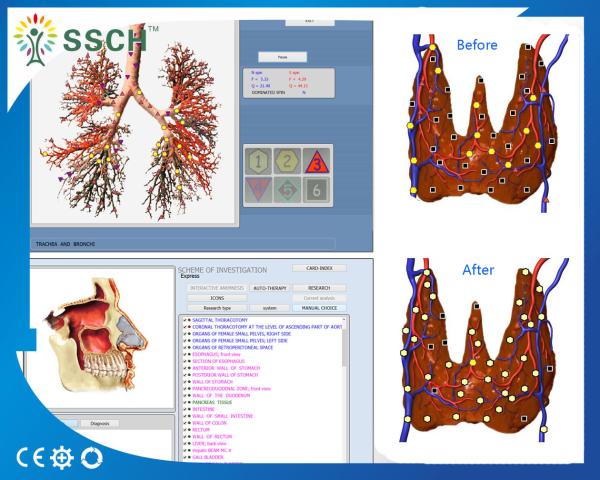Click the skull sagittal section image
This screenshot has height=480, width=600.
click(96, 337)
